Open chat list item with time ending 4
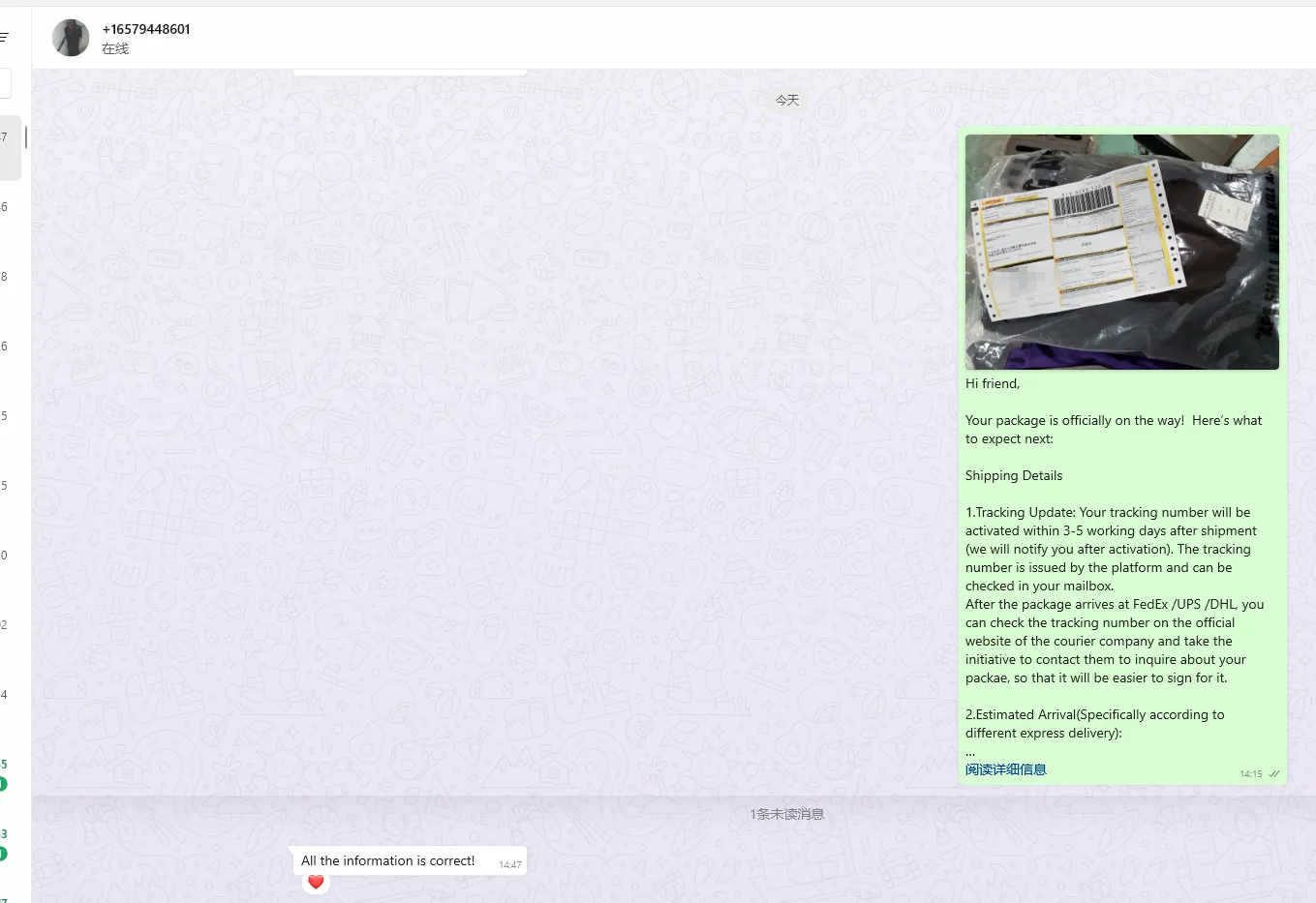 (8, 696)
